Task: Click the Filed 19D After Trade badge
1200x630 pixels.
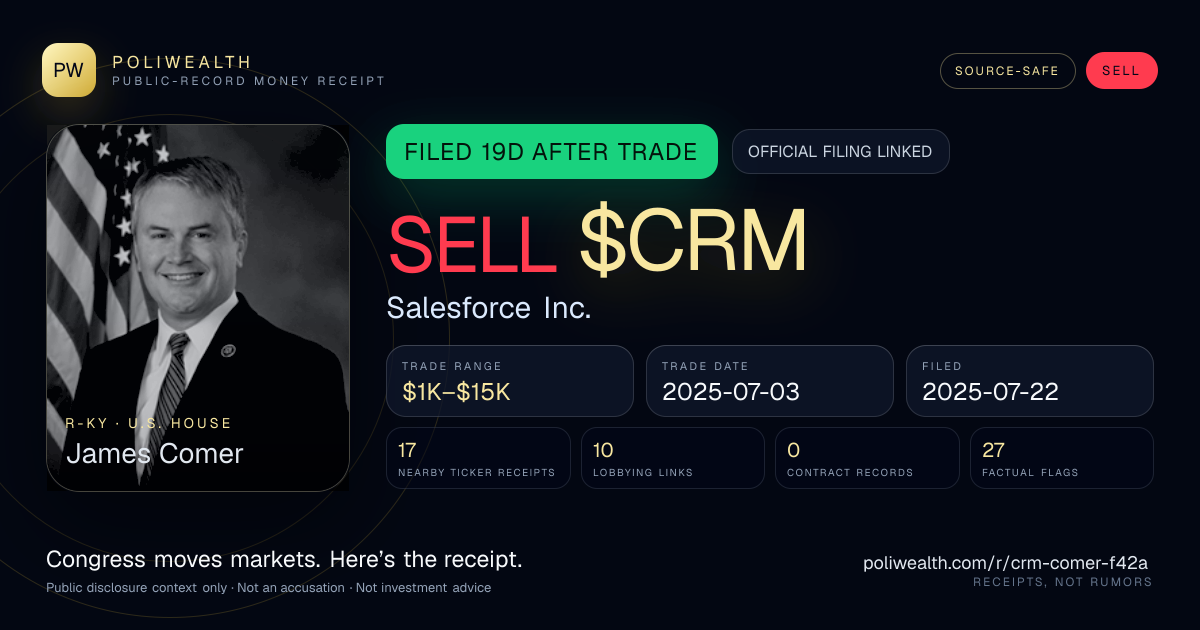Action: click(551, 152)
